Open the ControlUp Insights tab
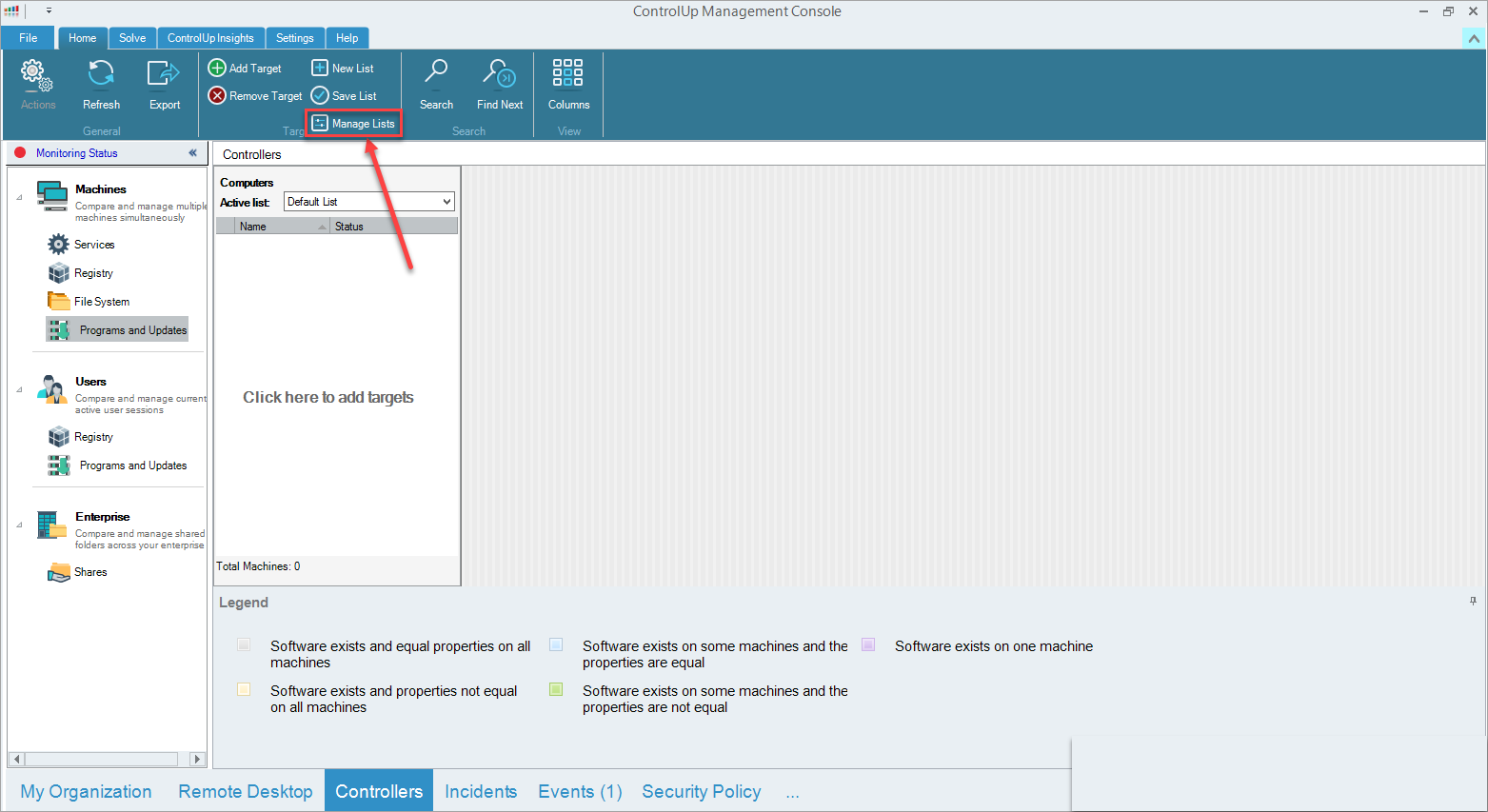 210,38
